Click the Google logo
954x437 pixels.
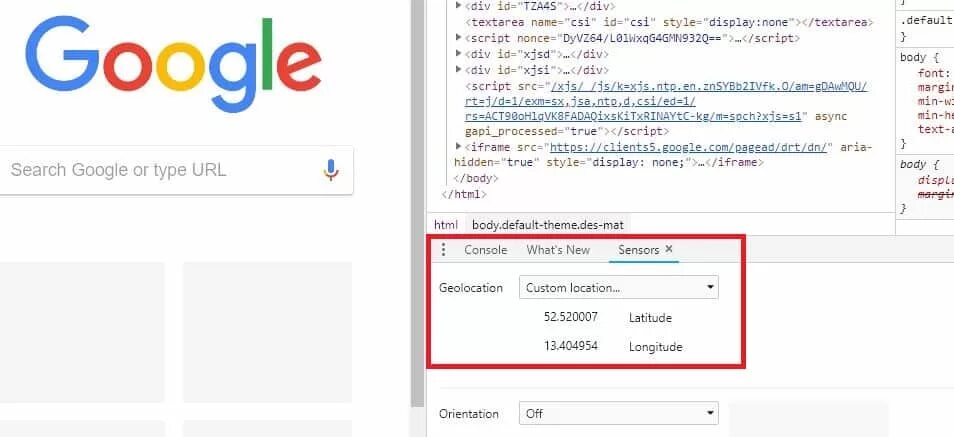tap(174, 65)
